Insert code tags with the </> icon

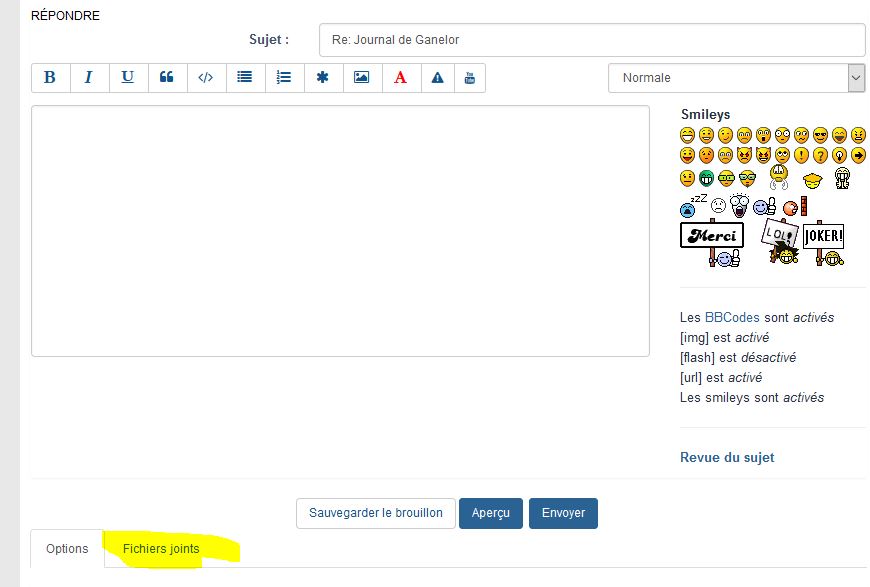pyautogui.click(x=206, y=78)
